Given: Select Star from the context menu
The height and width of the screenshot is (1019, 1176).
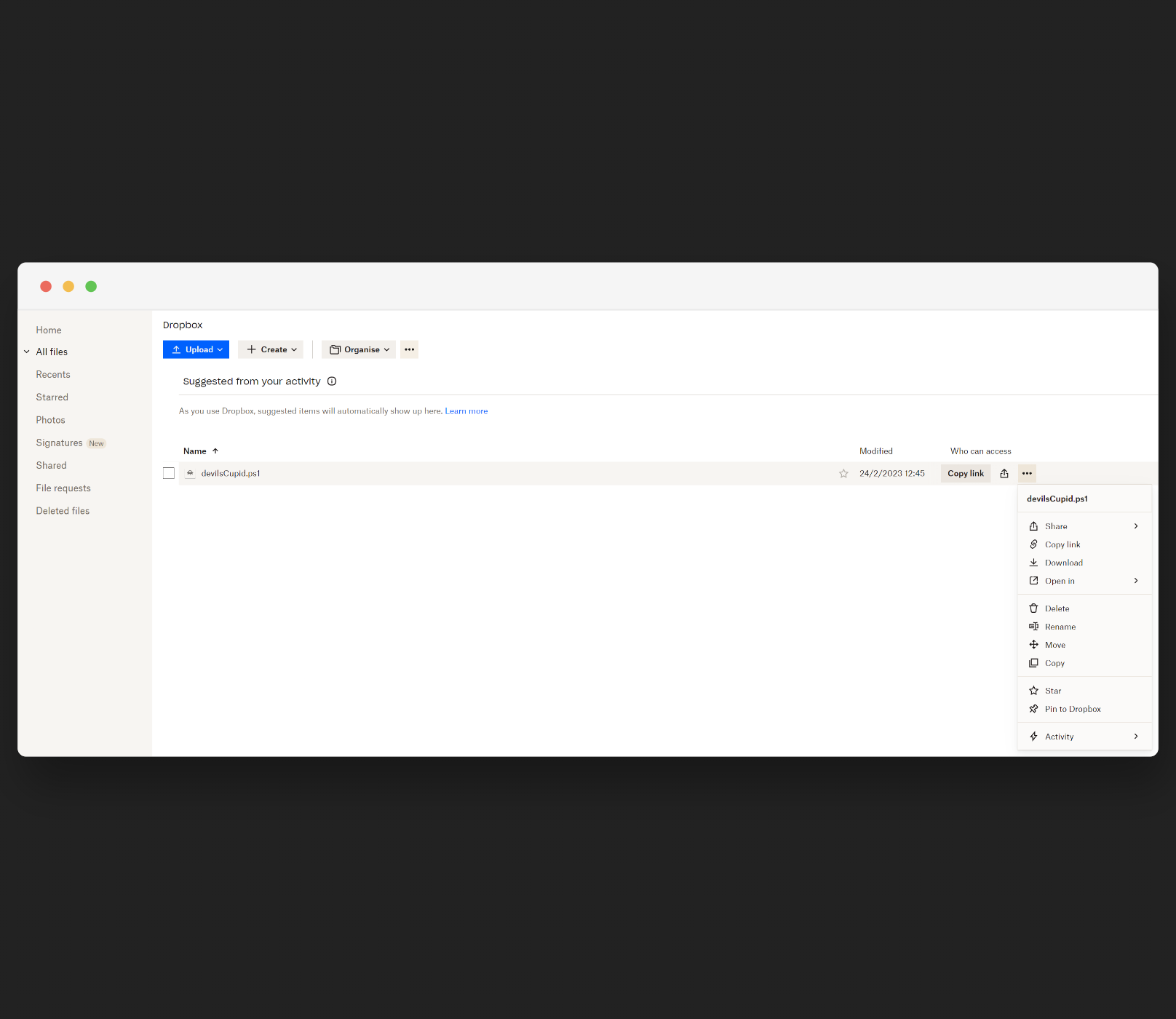Looking at the screenshot, I should [x=1084, y=691].
